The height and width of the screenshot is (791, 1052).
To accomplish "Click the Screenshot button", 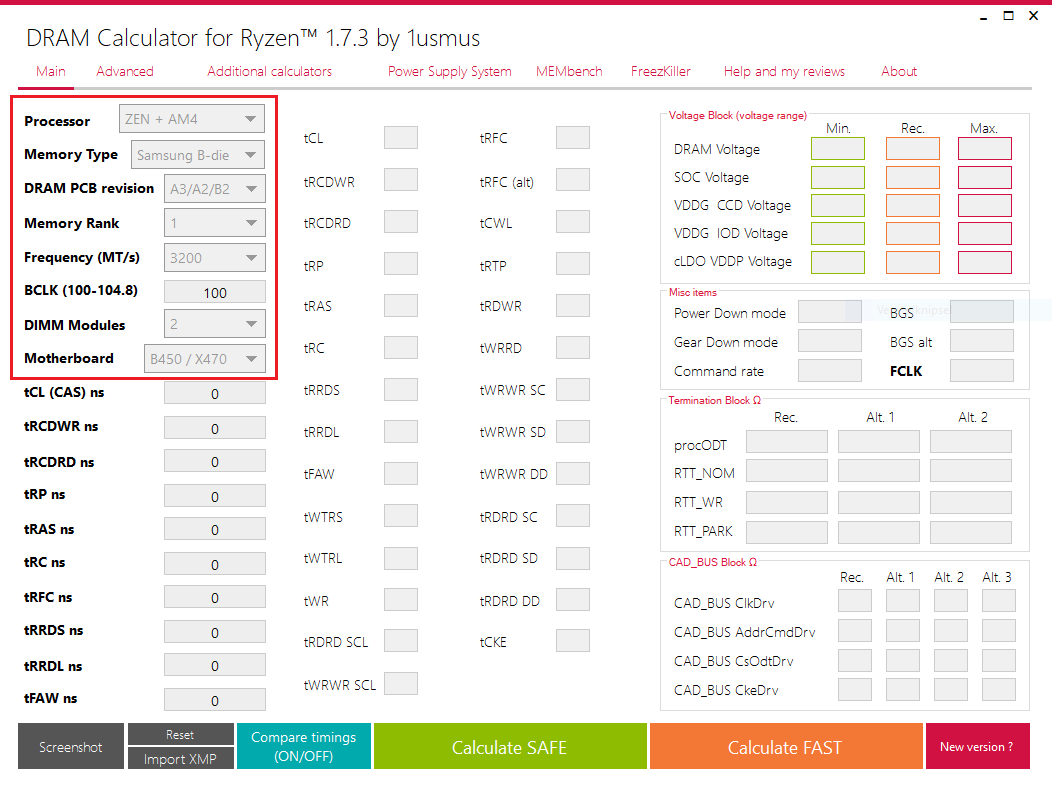I will point(71,747).
